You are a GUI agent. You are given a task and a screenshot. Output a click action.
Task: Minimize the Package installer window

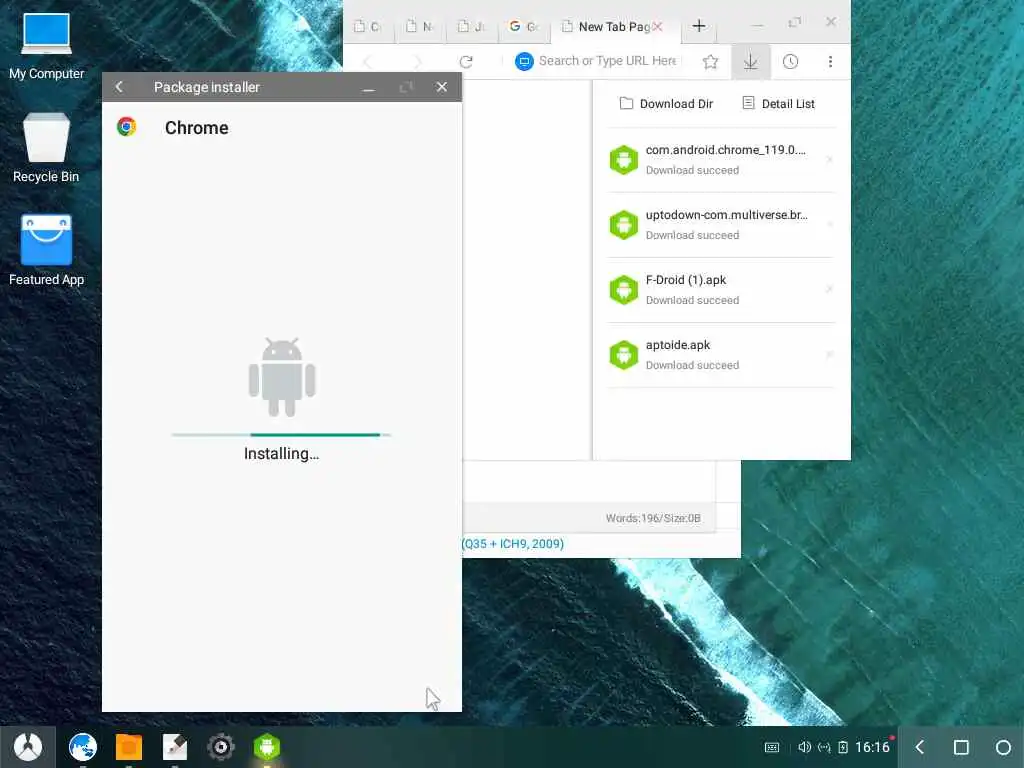click(x=369, y=87)
